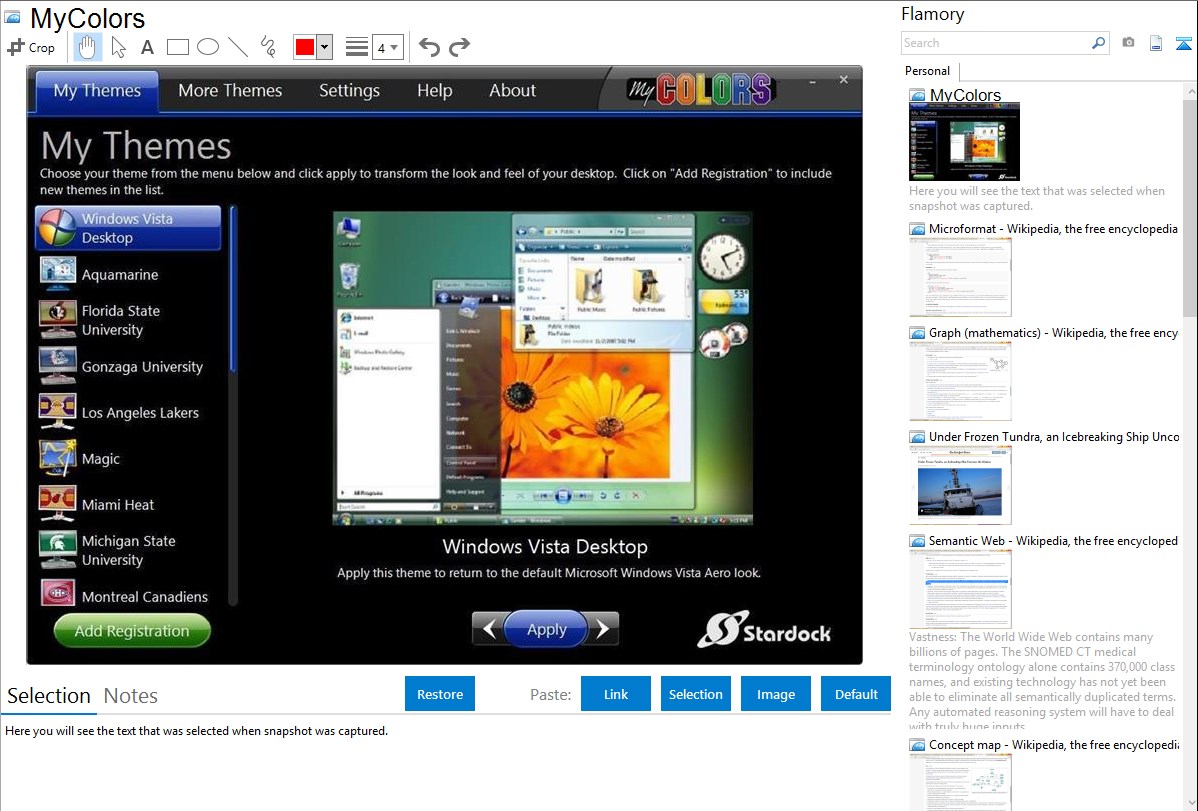The image size is (1198, 811).
Task: Open the Microformat Wikipedia snapshot title
Action: coord(1053,229)
